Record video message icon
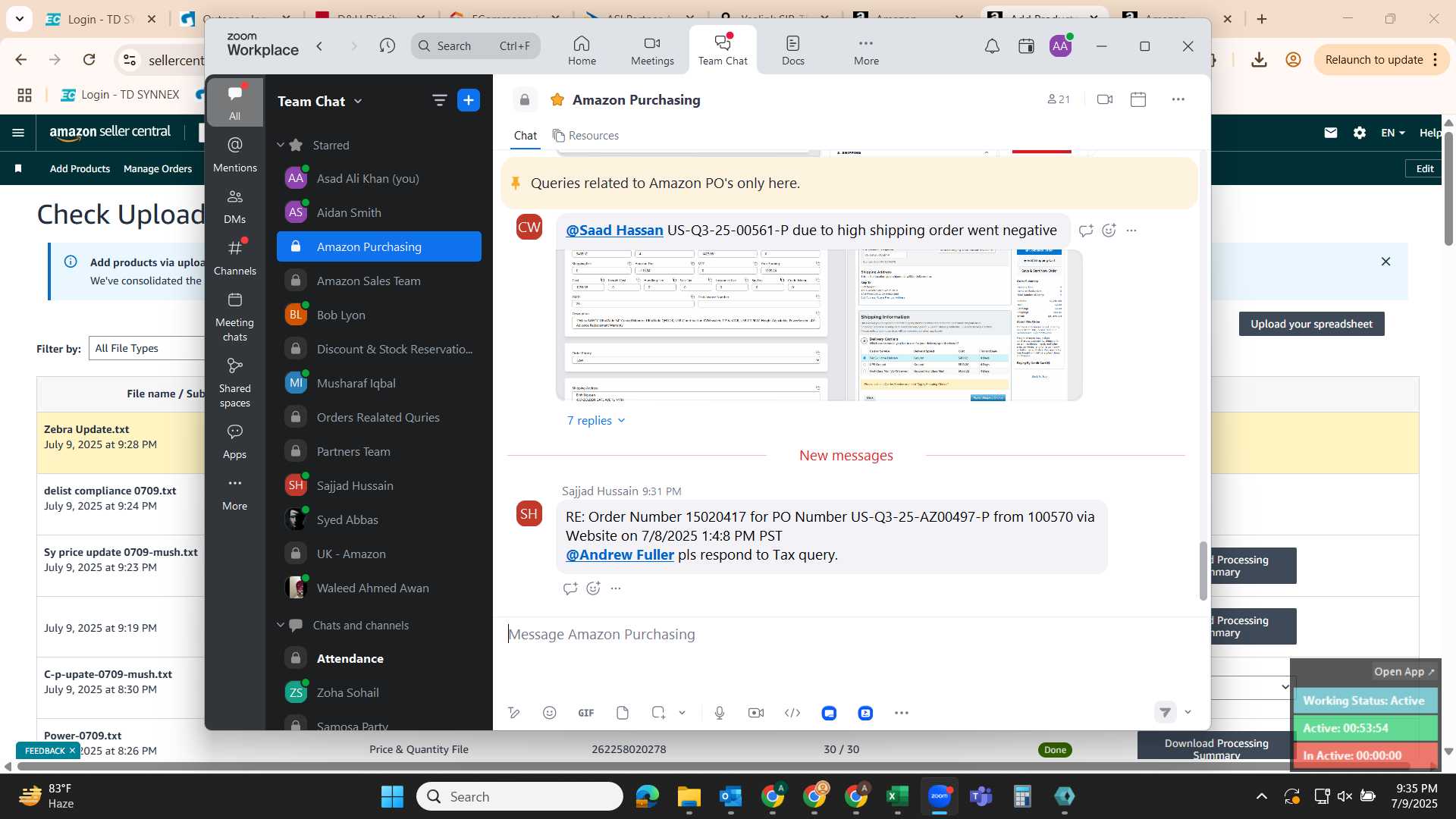Viewport: 1456px width, 819px height. (x=756, y=713)
